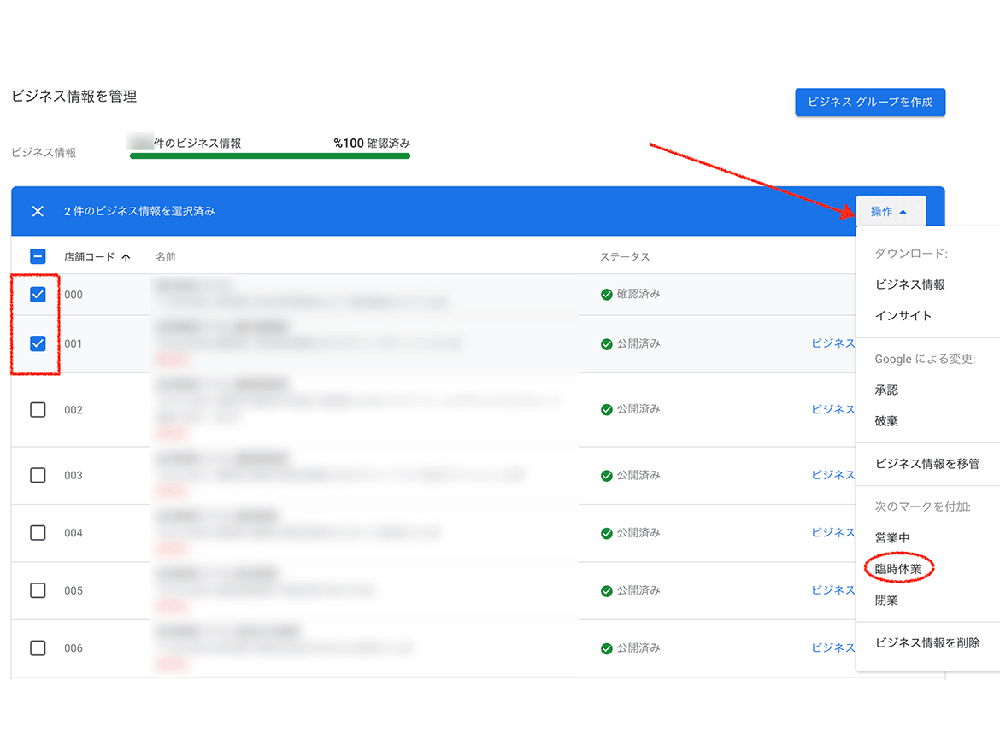
Task: Click the 名前 column header
Action: [165, 256]
